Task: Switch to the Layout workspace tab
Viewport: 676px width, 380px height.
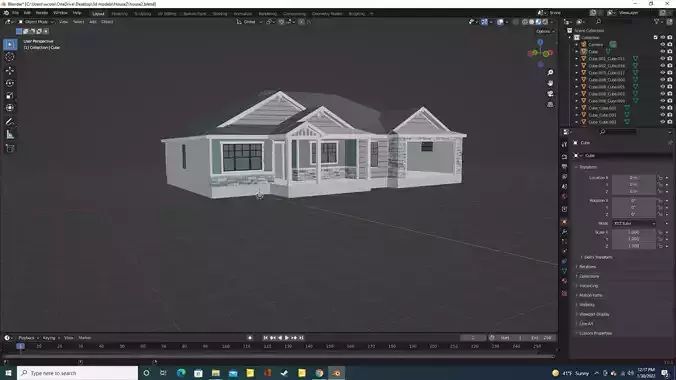Action: 98,14
